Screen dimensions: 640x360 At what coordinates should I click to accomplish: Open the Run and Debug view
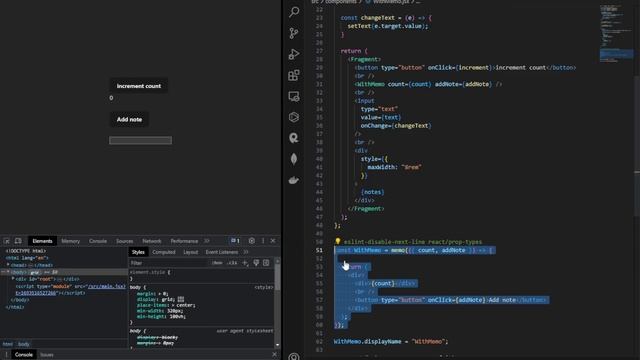pos(294,54)
